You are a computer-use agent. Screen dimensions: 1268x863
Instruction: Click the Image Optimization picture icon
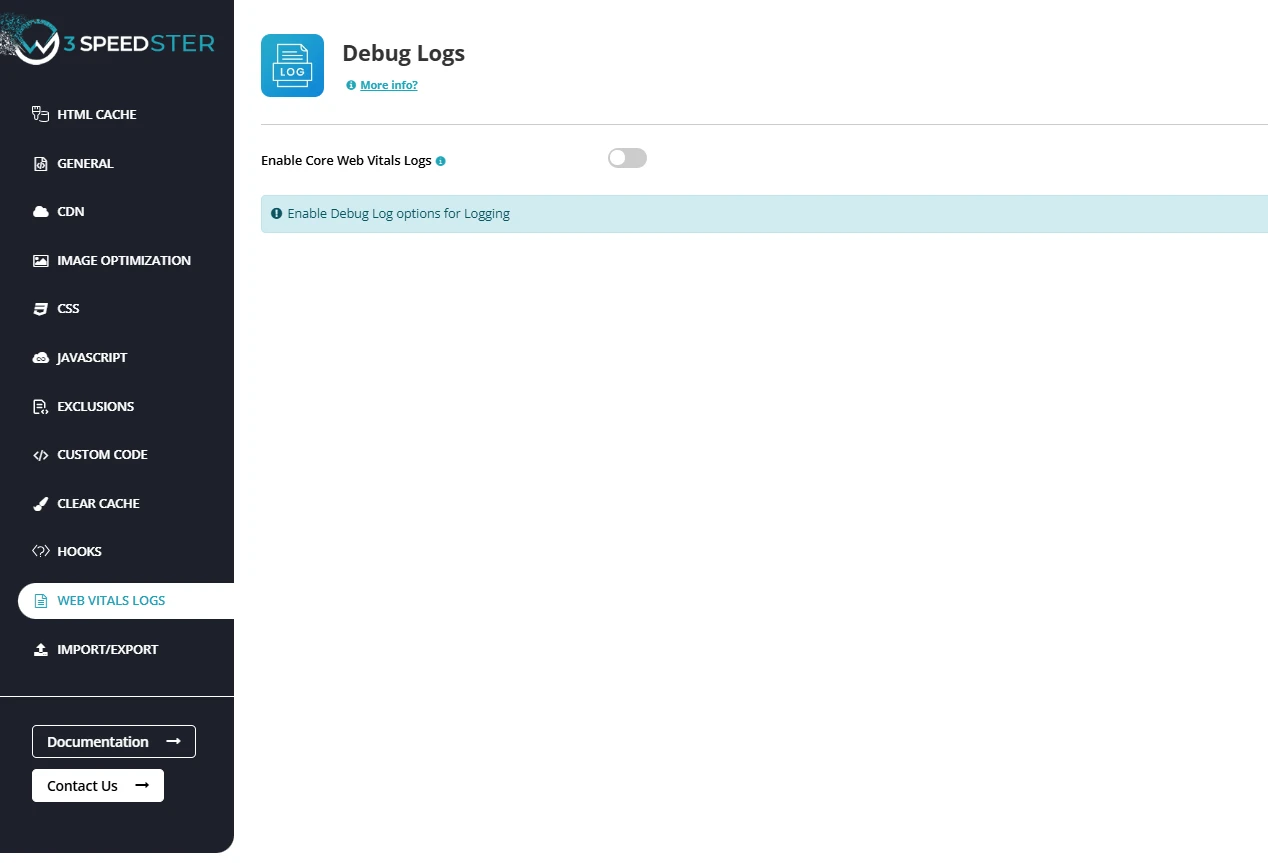pos(41,261)
